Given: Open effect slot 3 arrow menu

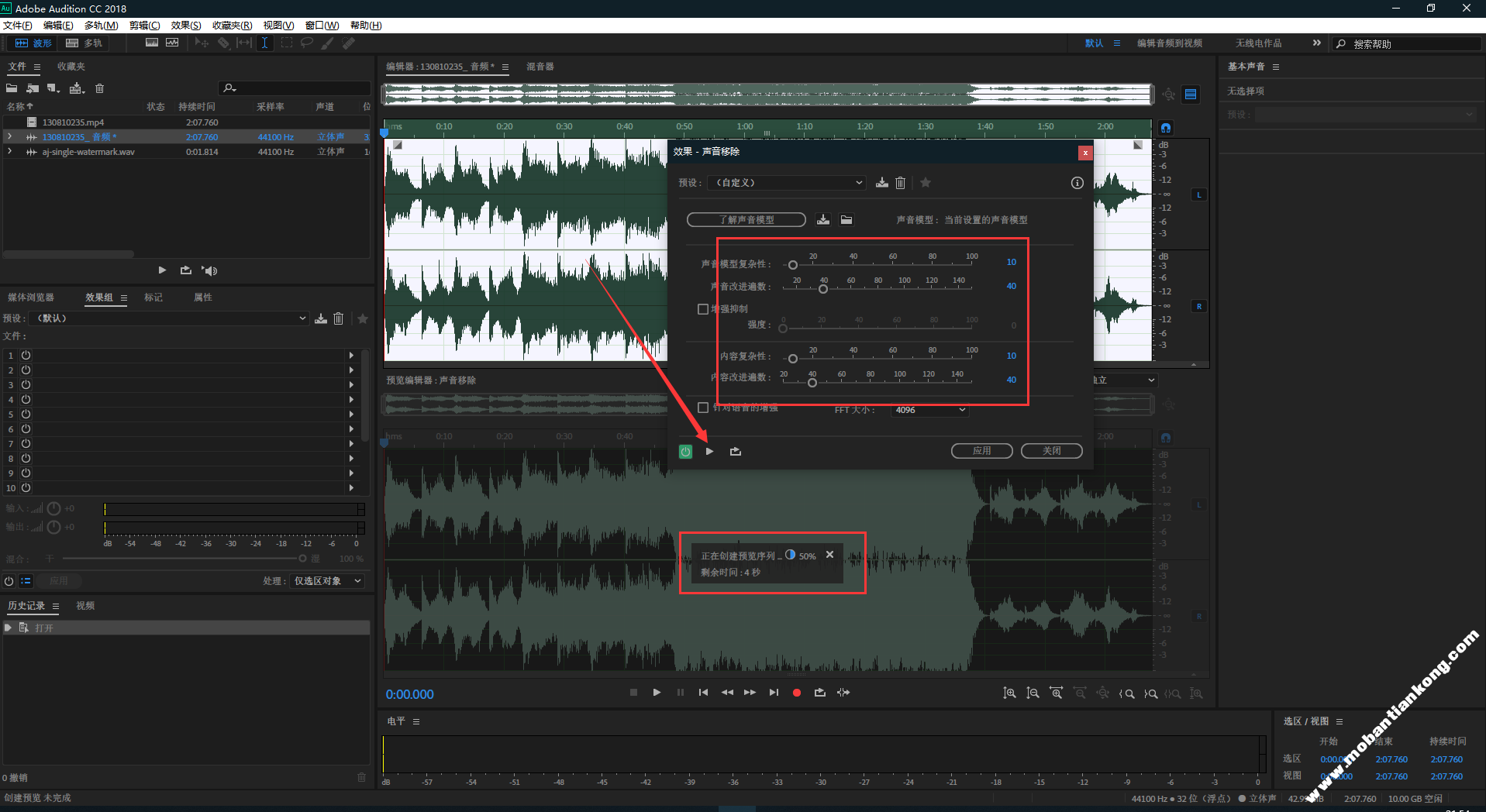Looking at the screenshot, I should 351,385.
